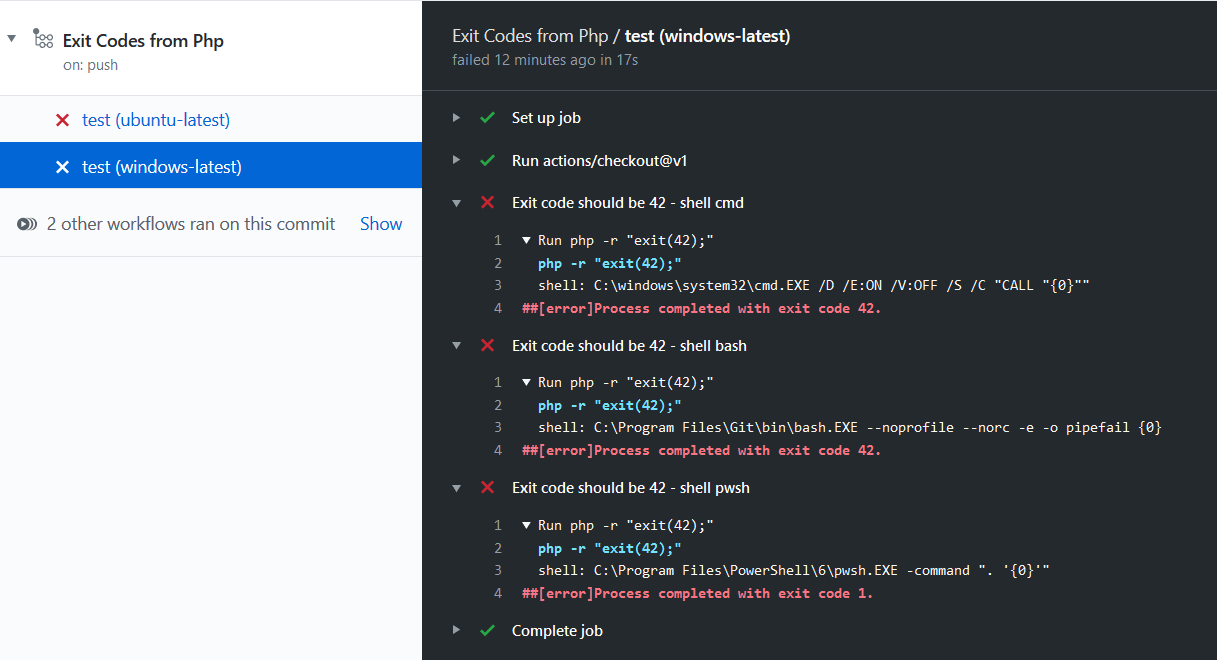Open the Run actions/checkout@v1 label
The image size is (1217, 660).
599,160
